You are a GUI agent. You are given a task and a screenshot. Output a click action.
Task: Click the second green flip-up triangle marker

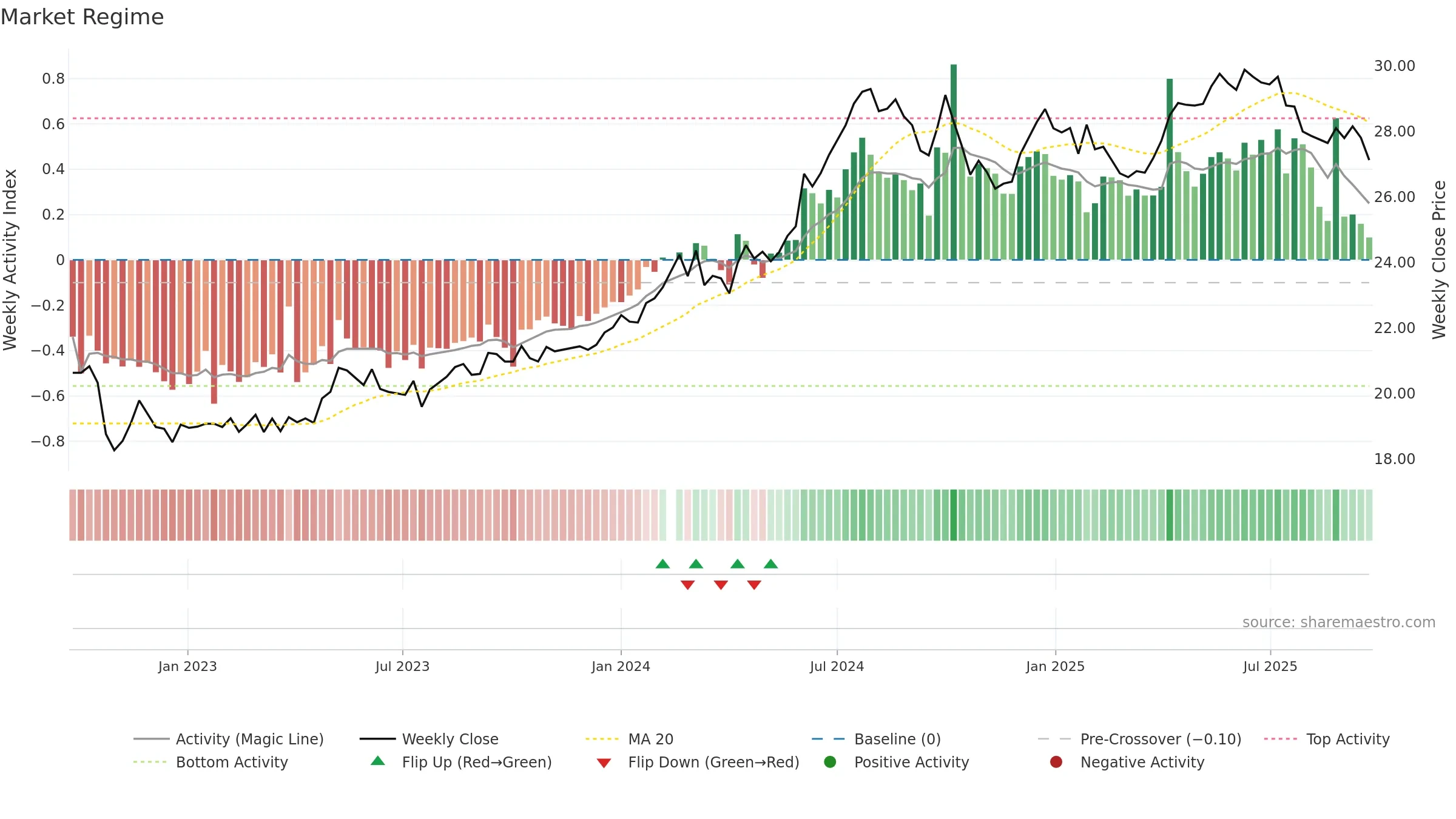[x=696, y=564]
